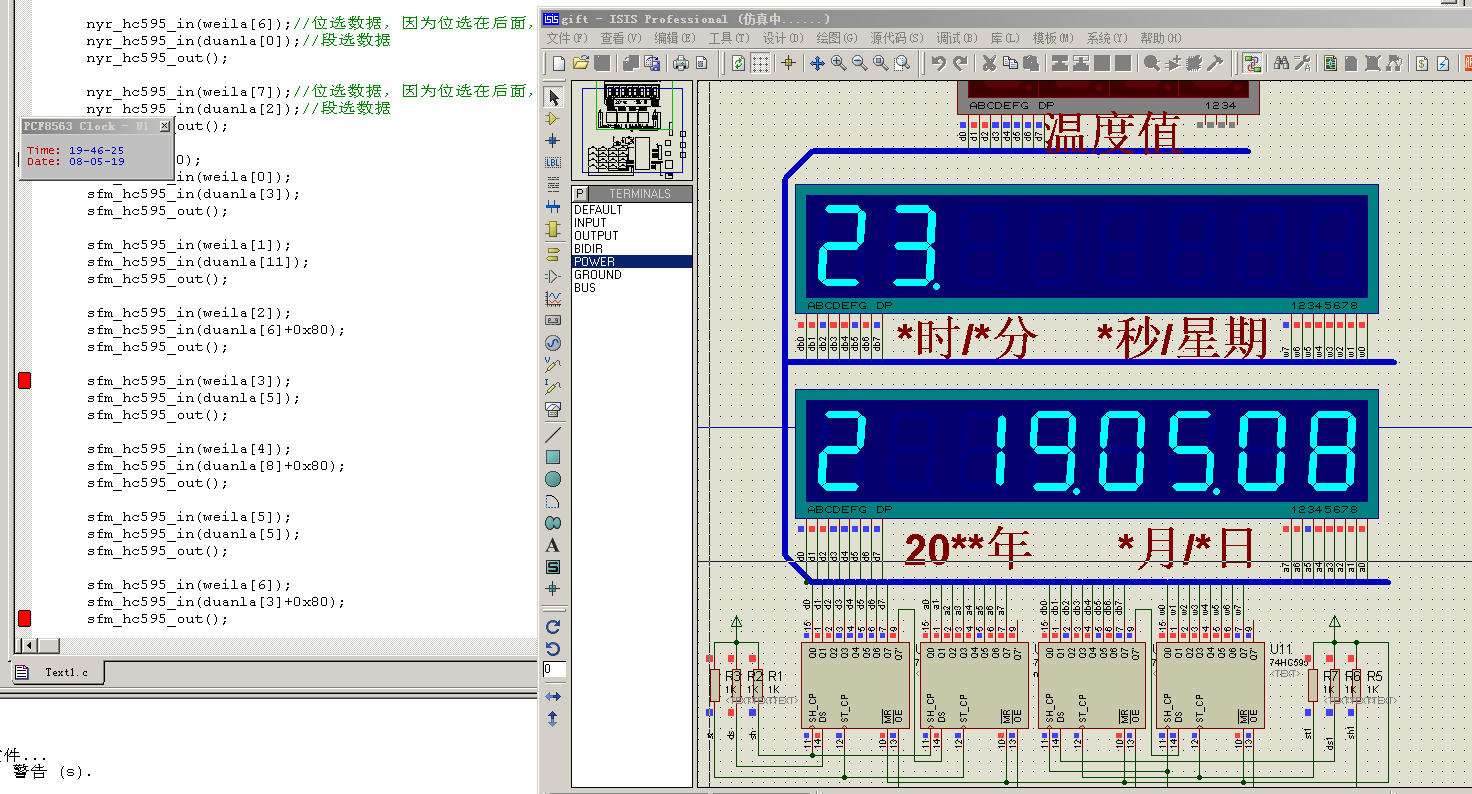Refresh the display
The image size is (1472, 794).
coord(738,63)
